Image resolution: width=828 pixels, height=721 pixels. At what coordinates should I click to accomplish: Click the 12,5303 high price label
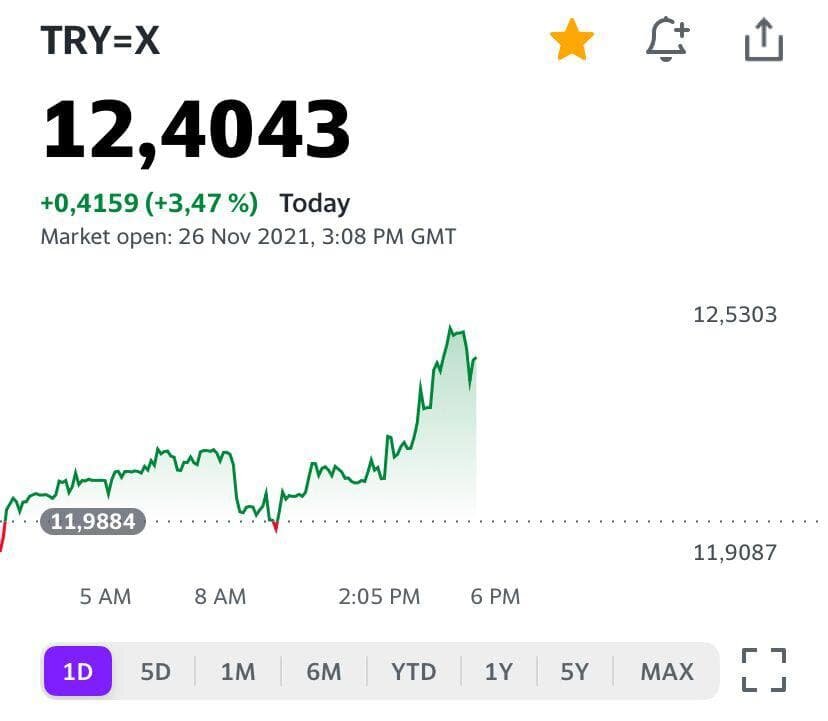tap(734, 315)
